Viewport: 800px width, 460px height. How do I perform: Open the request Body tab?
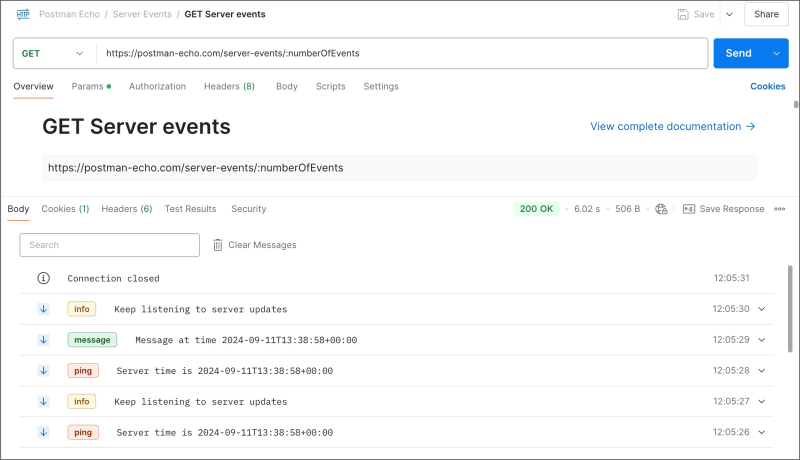click(287, 87)
